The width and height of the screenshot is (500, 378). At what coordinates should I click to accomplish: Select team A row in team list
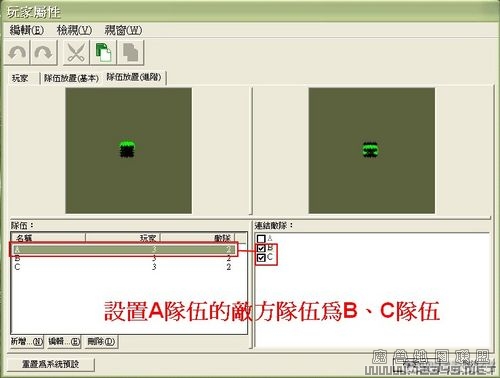[x=123, y=249]
